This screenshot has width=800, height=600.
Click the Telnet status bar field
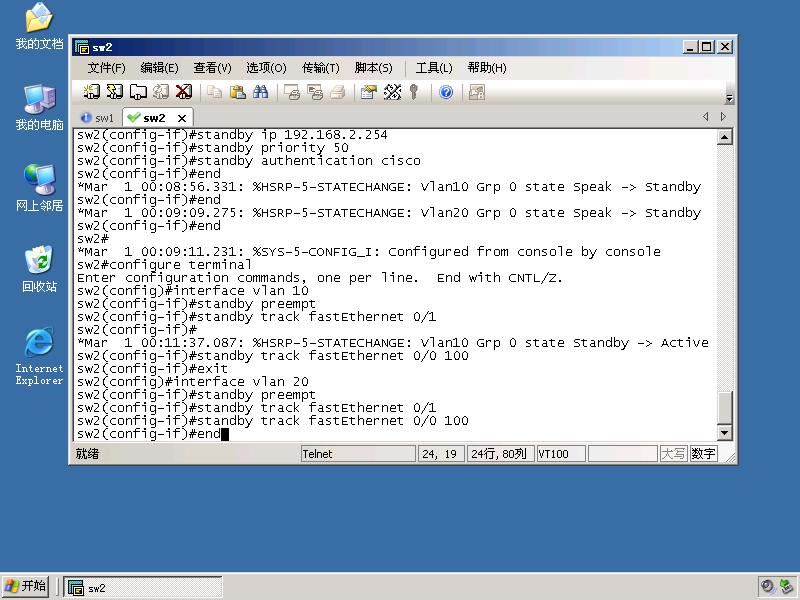pos(358,454)
